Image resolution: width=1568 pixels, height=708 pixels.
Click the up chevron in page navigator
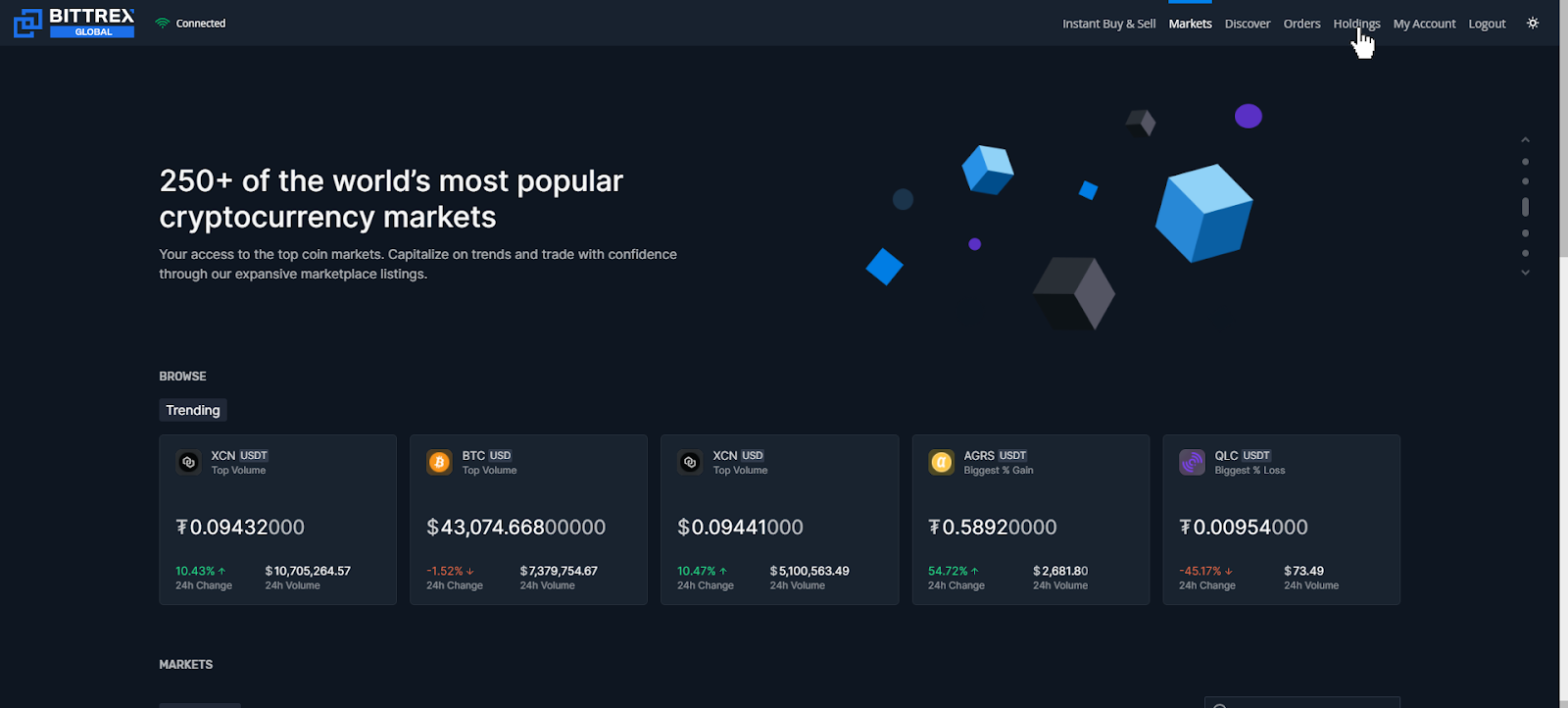click(x=1525, y=140)
